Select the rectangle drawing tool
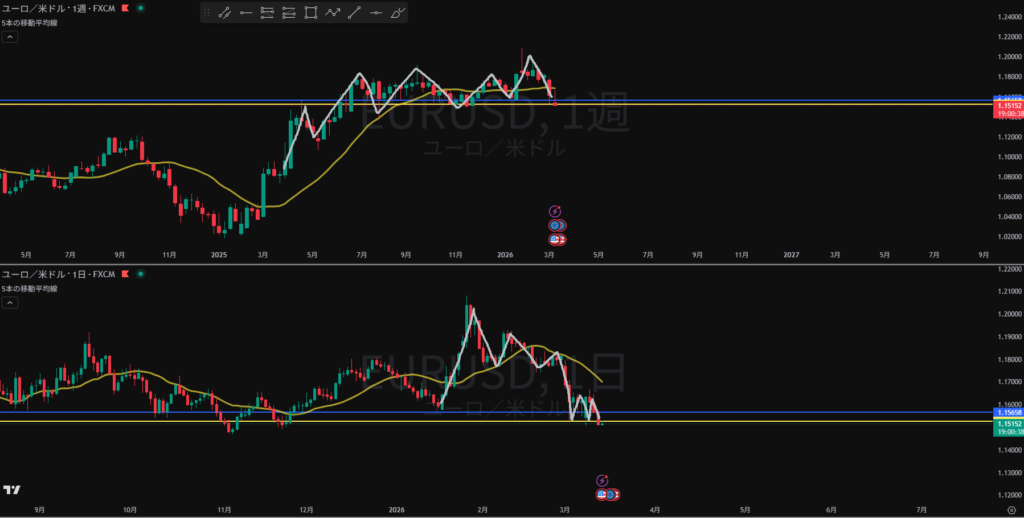This screenshot has width=1024, height=518. (311, 13)
